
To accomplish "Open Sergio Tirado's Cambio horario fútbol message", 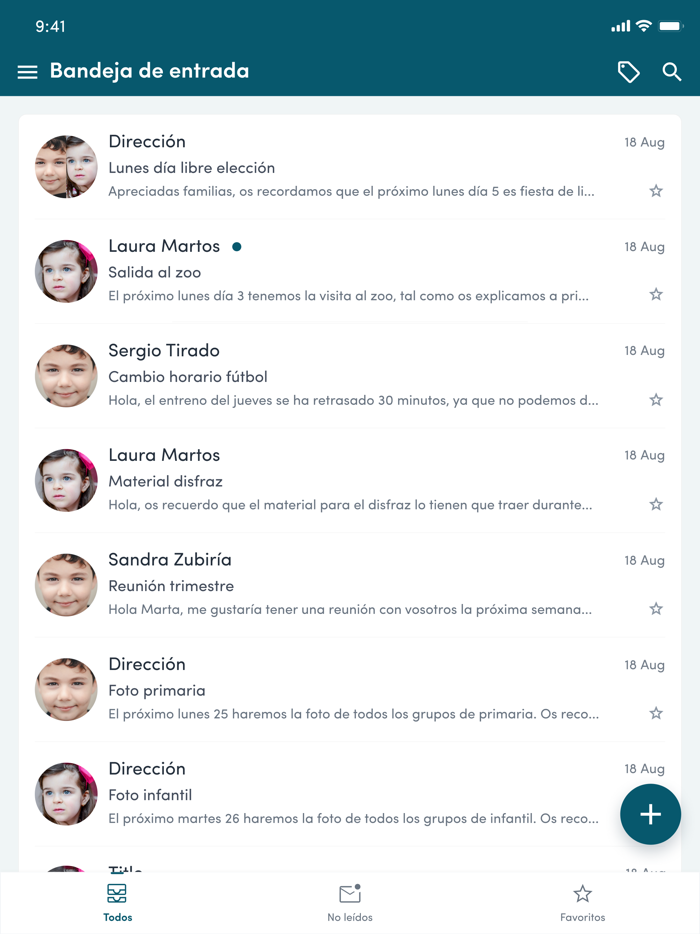I will [350, 376].
